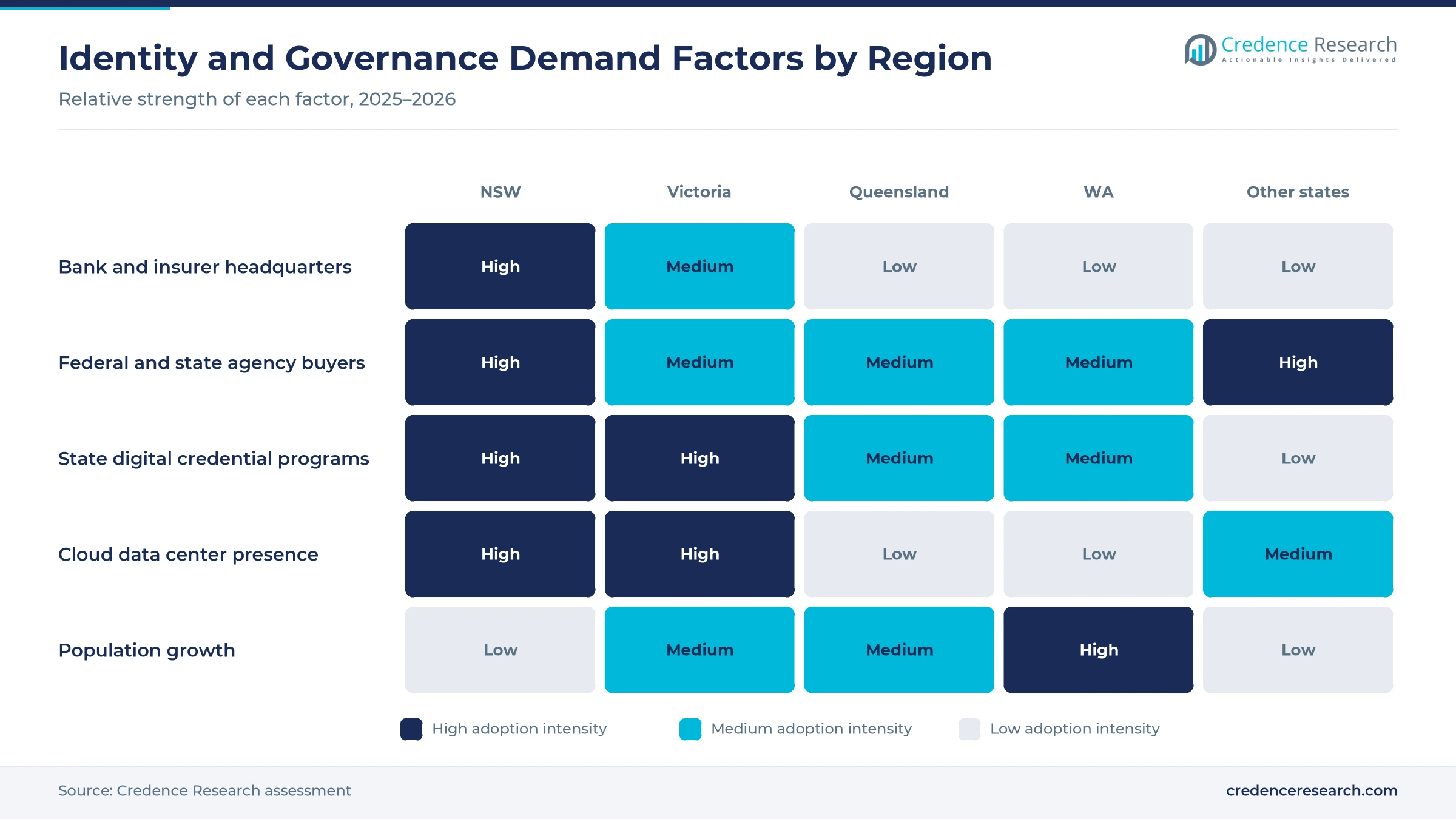
Task: Click the Bank and insurer headquarters row label
Action: pos(205,267)
